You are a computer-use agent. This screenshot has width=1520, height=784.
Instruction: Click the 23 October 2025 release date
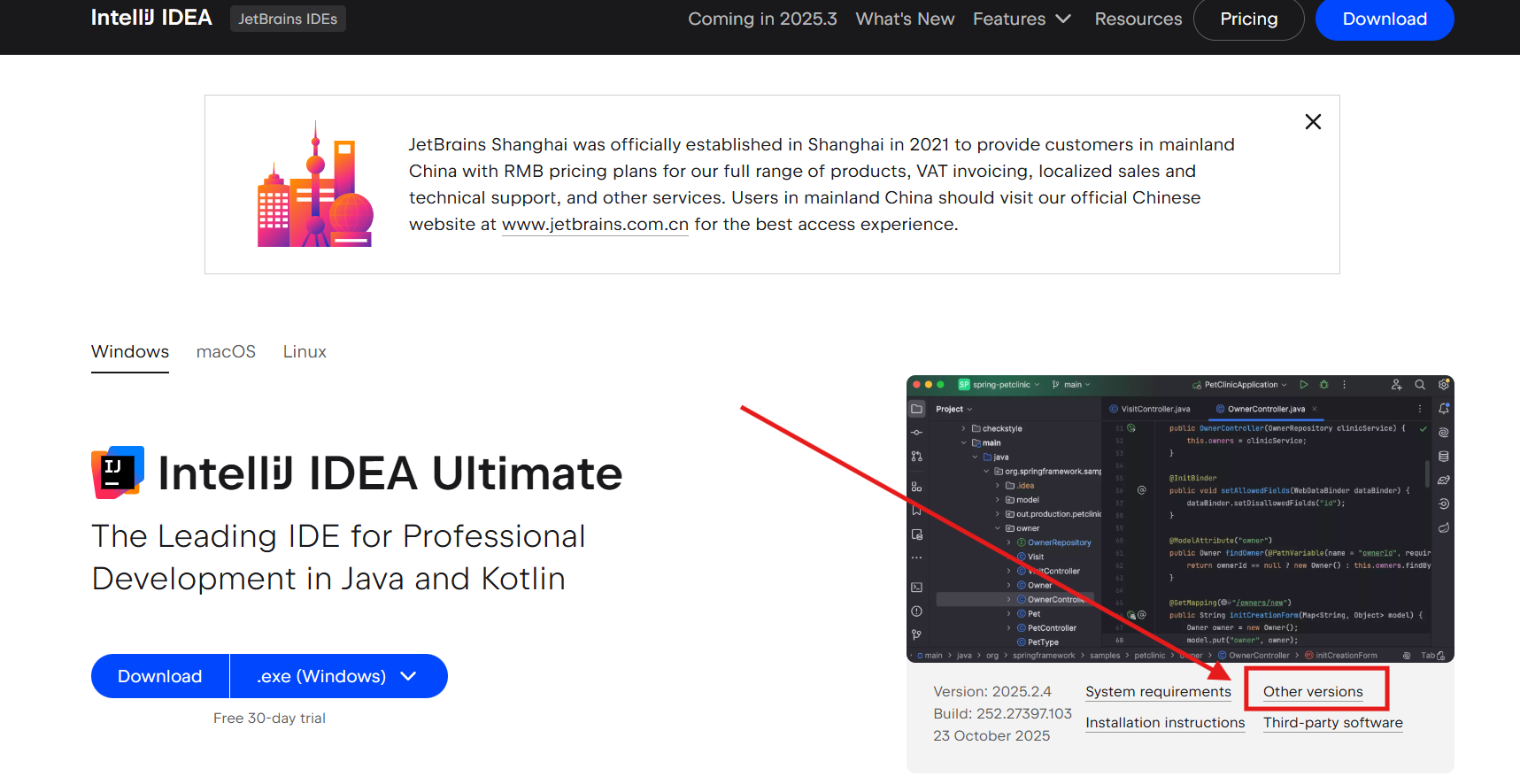[991, 736]
